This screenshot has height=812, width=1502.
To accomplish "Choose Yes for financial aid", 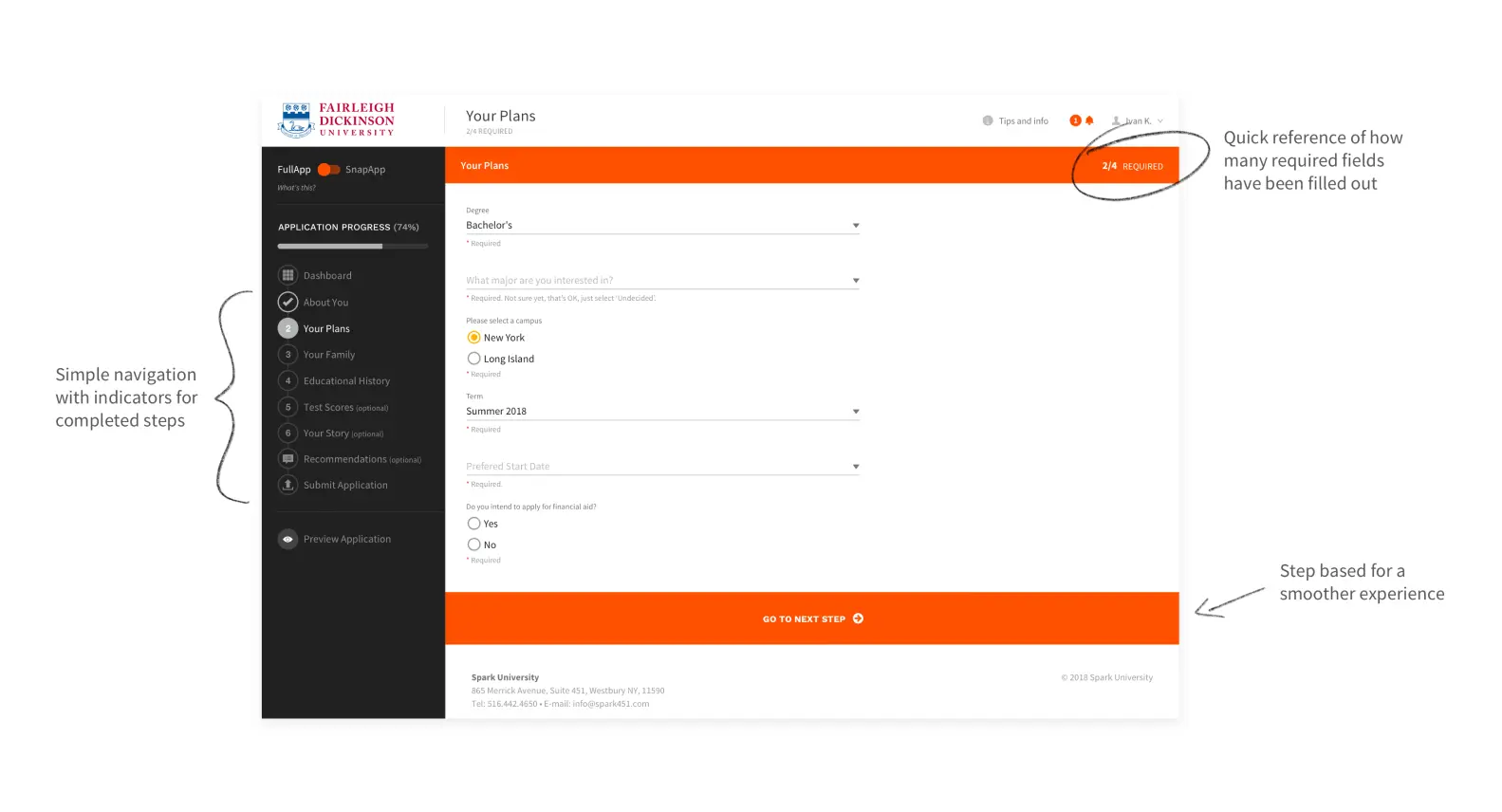I will coord(473,524).
